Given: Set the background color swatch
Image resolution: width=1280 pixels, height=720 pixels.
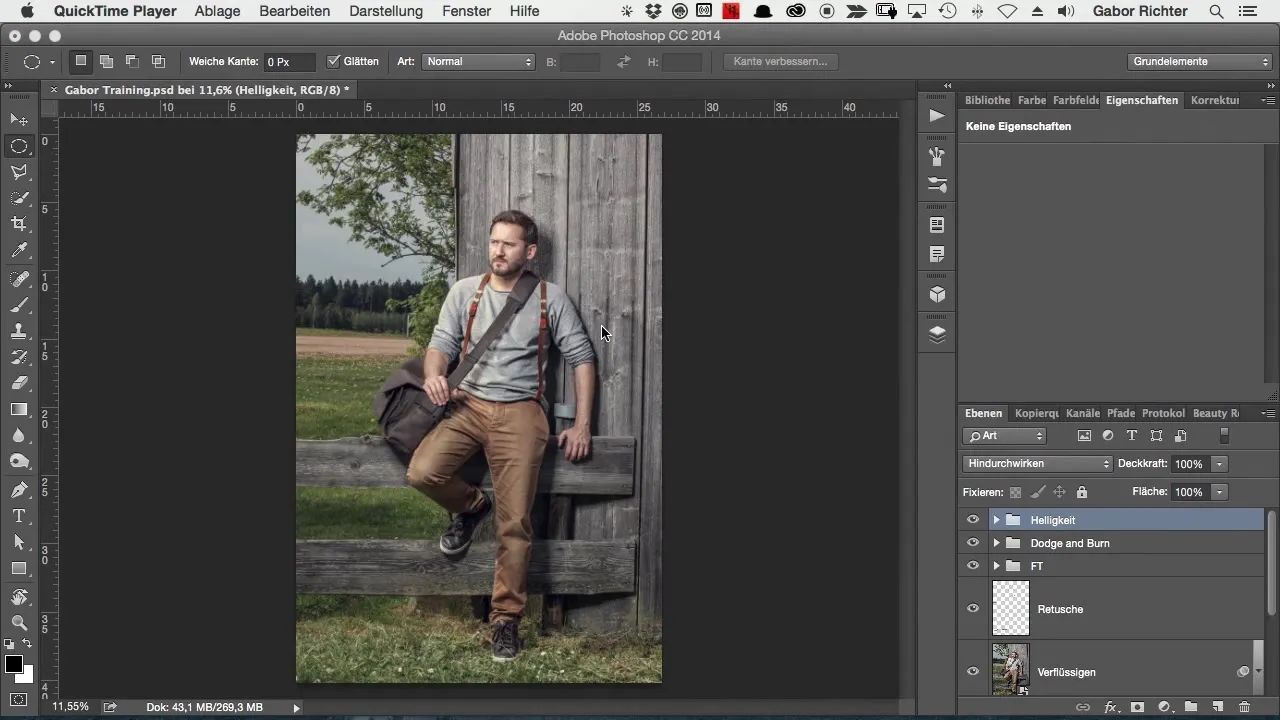Looking at the screenshot, I should coord(27,677).
